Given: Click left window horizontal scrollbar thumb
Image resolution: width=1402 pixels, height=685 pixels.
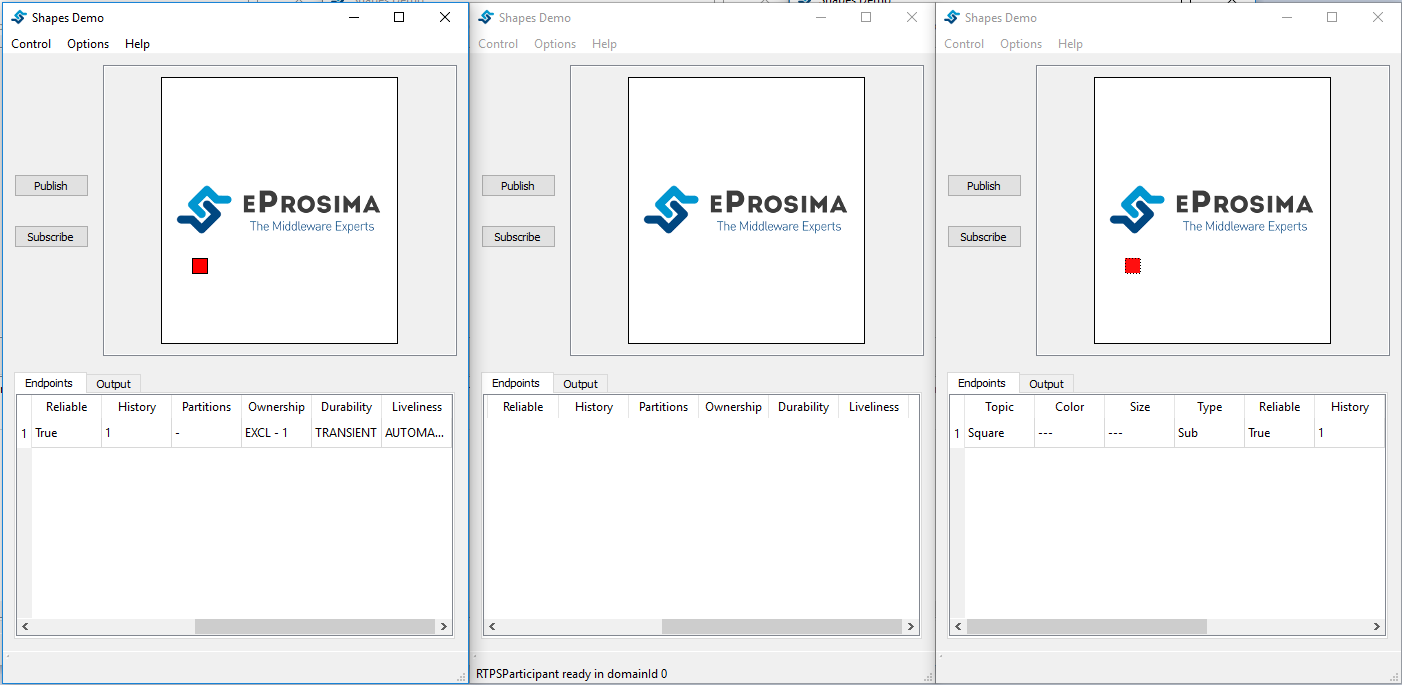Looking at the screenshot, I should tap(315, 626).
